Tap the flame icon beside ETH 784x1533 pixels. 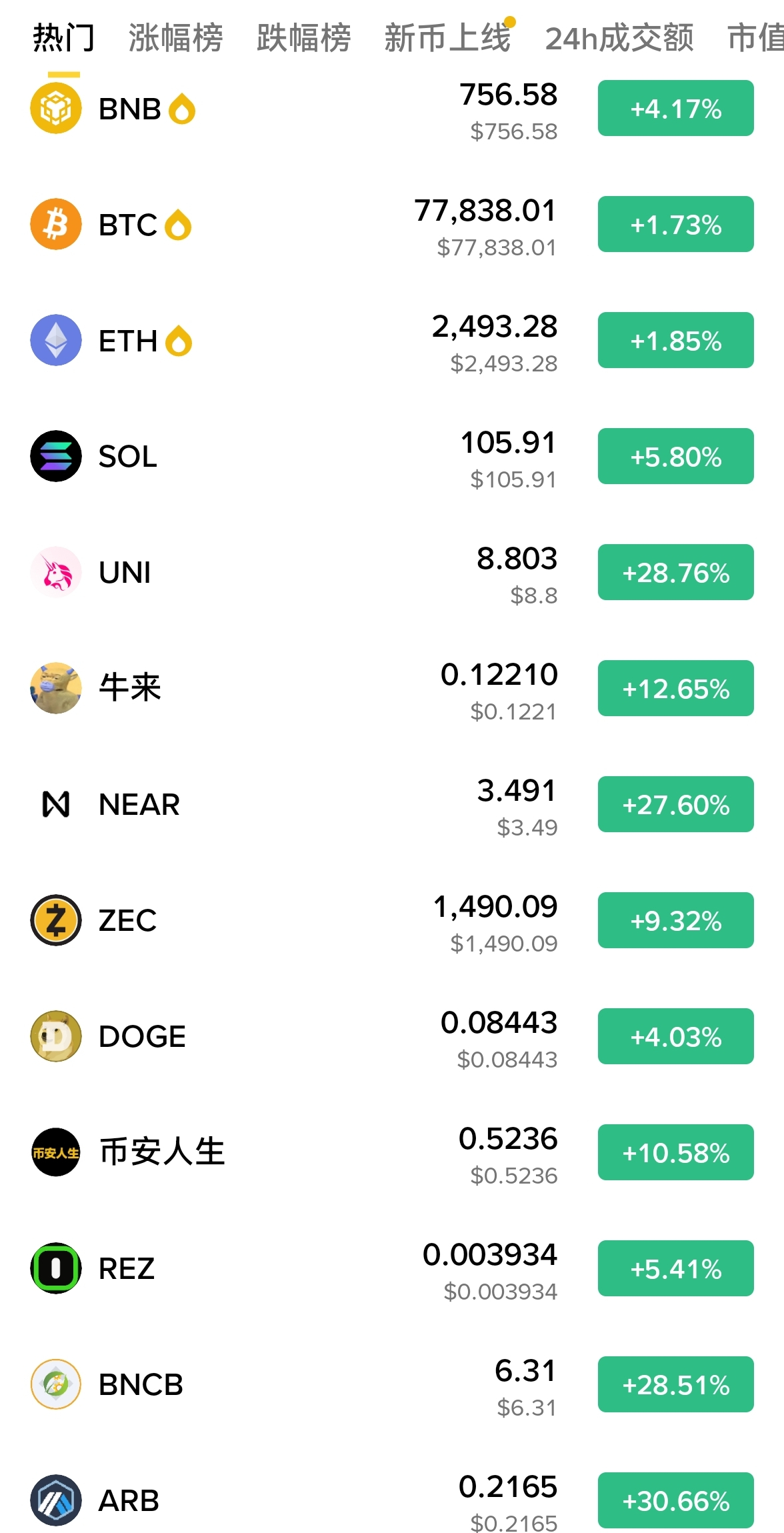[179, 341]
